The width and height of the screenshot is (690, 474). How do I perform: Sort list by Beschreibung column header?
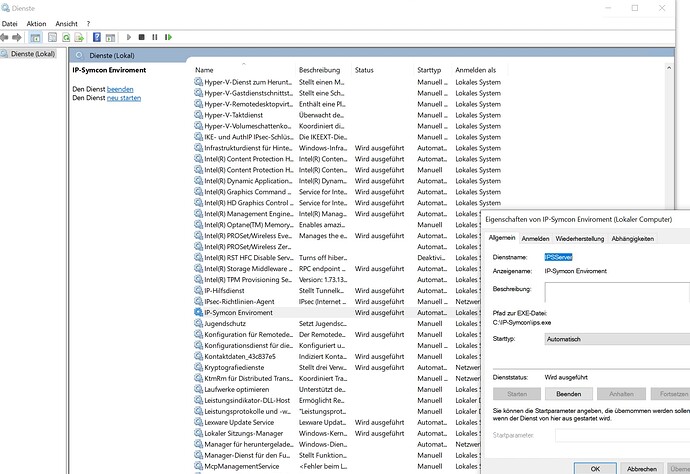click(x=323, y=70)
